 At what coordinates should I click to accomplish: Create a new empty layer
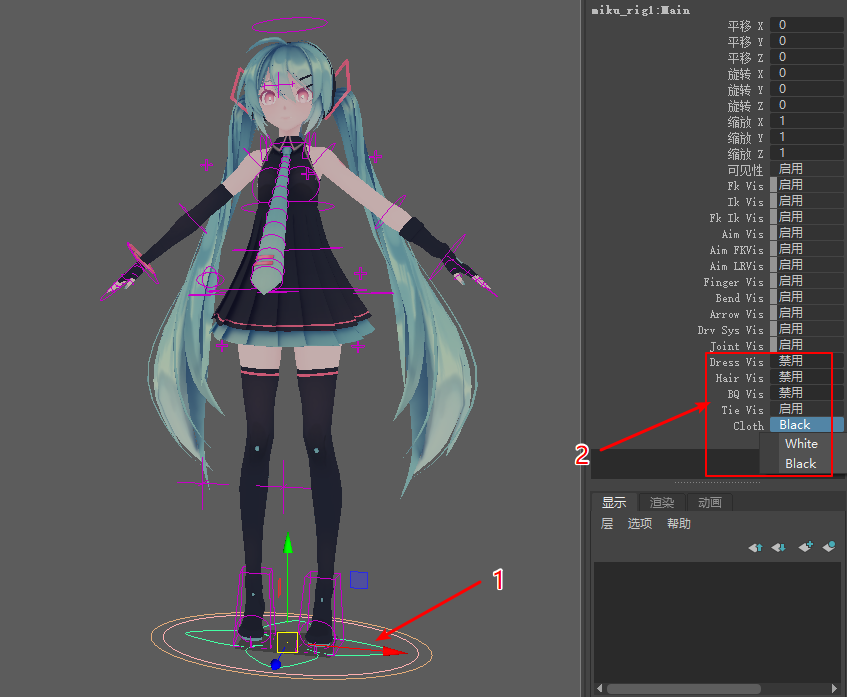pyautogui.click(x=805, y=547)
